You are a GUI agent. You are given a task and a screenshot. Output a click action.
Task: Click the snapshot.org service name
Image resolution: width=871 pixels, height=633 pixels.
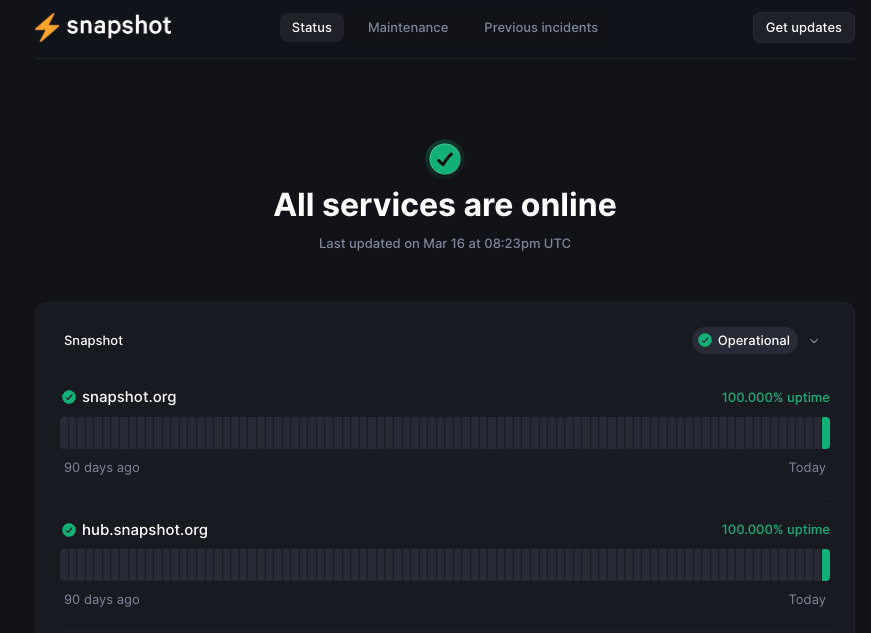click(129, 397)
